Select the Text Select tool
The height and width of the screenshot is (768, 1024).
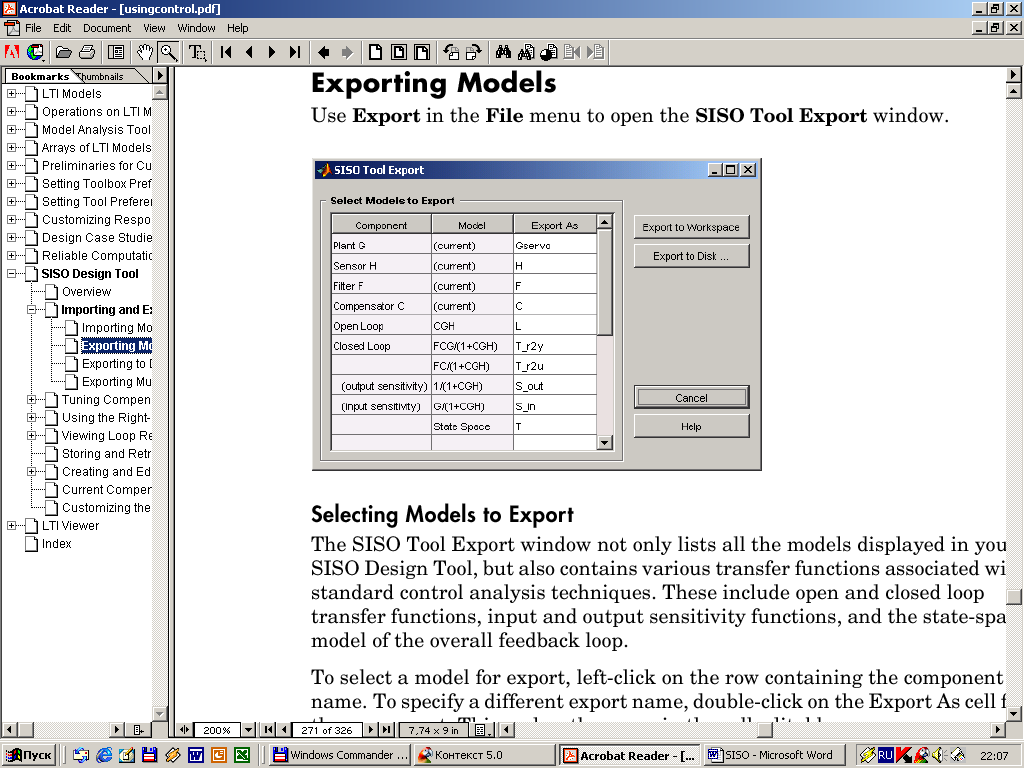click(x=198, y=52)
